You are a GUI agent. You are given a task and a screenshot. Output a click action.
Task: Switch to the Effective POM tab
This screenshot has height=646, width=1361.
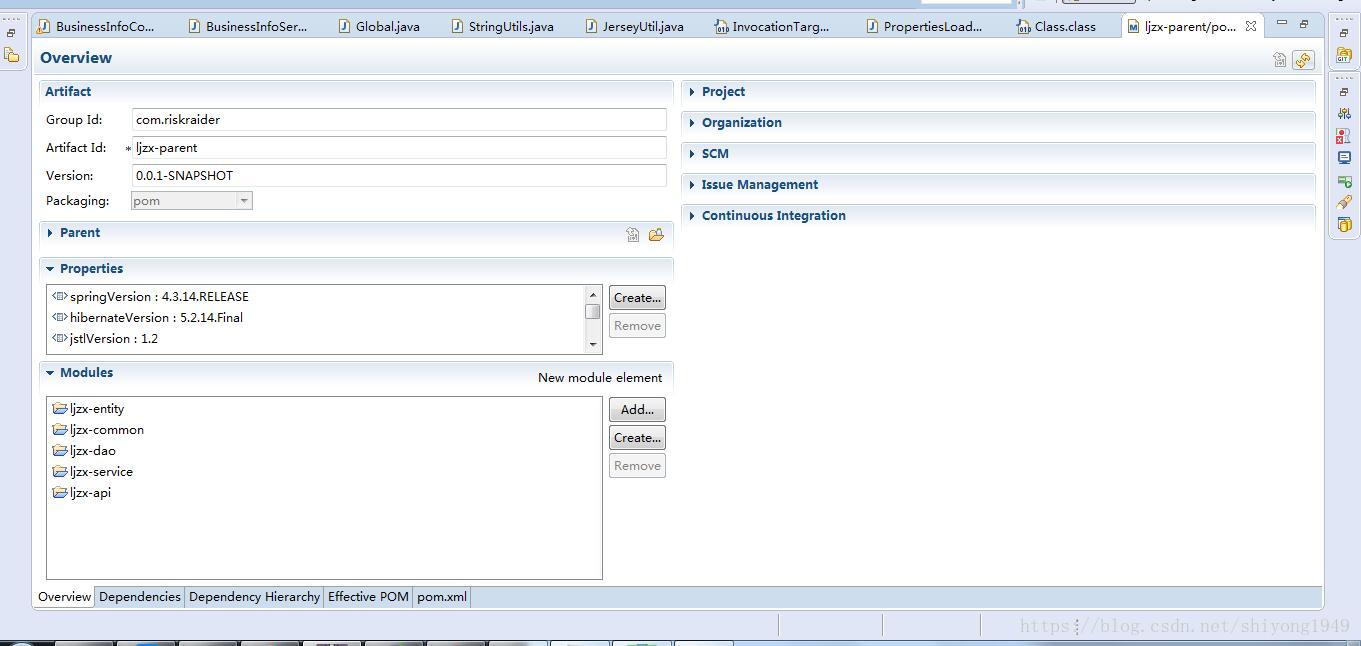tap(368, 597)
